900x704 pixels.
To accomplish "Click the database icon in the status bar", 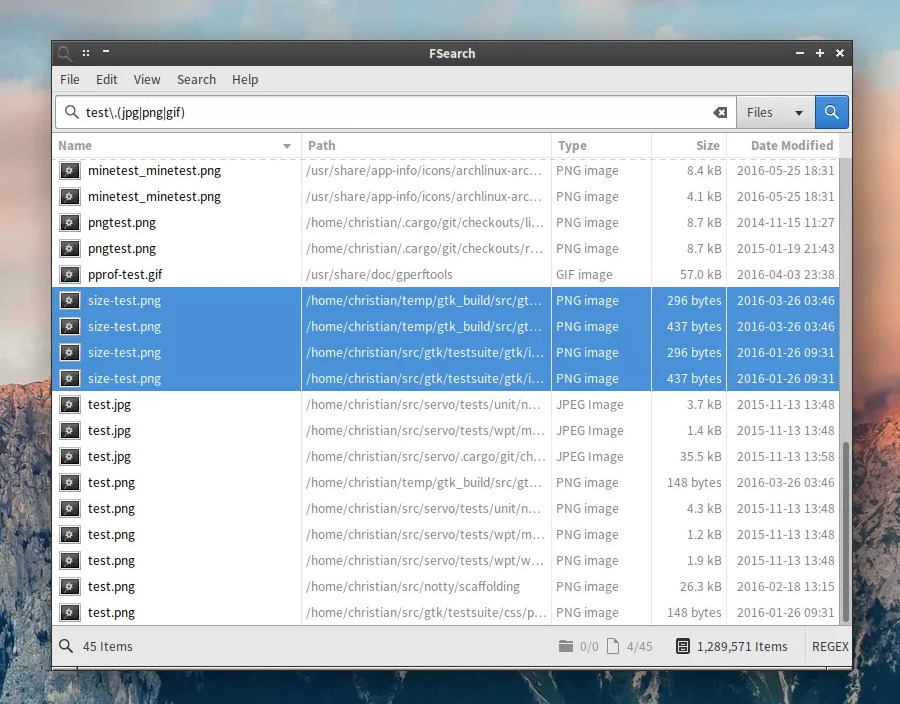I will pos(683,647).
